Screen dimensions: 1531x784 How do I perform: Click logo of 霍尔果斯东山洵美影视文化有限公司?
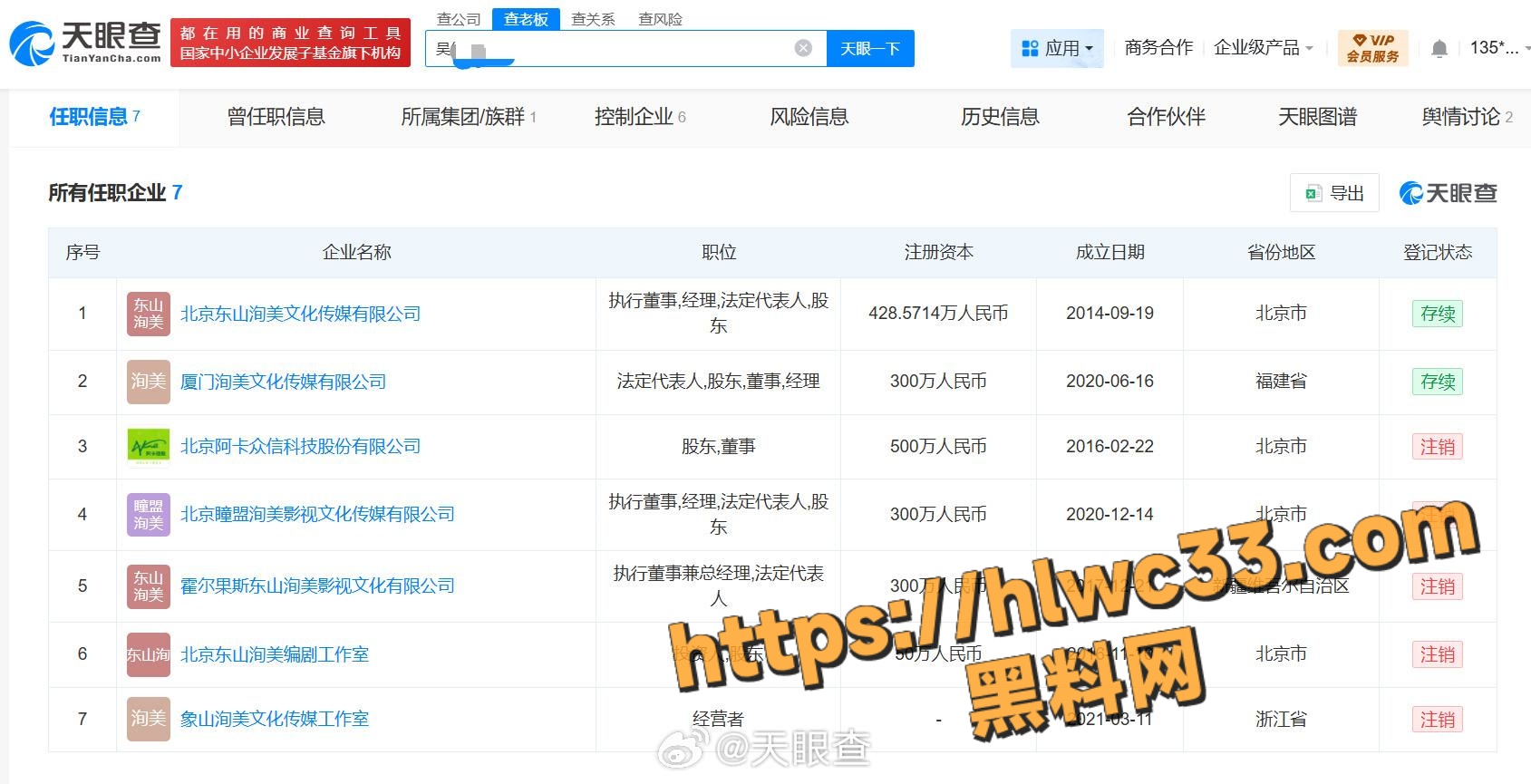(x=149, y=586)
